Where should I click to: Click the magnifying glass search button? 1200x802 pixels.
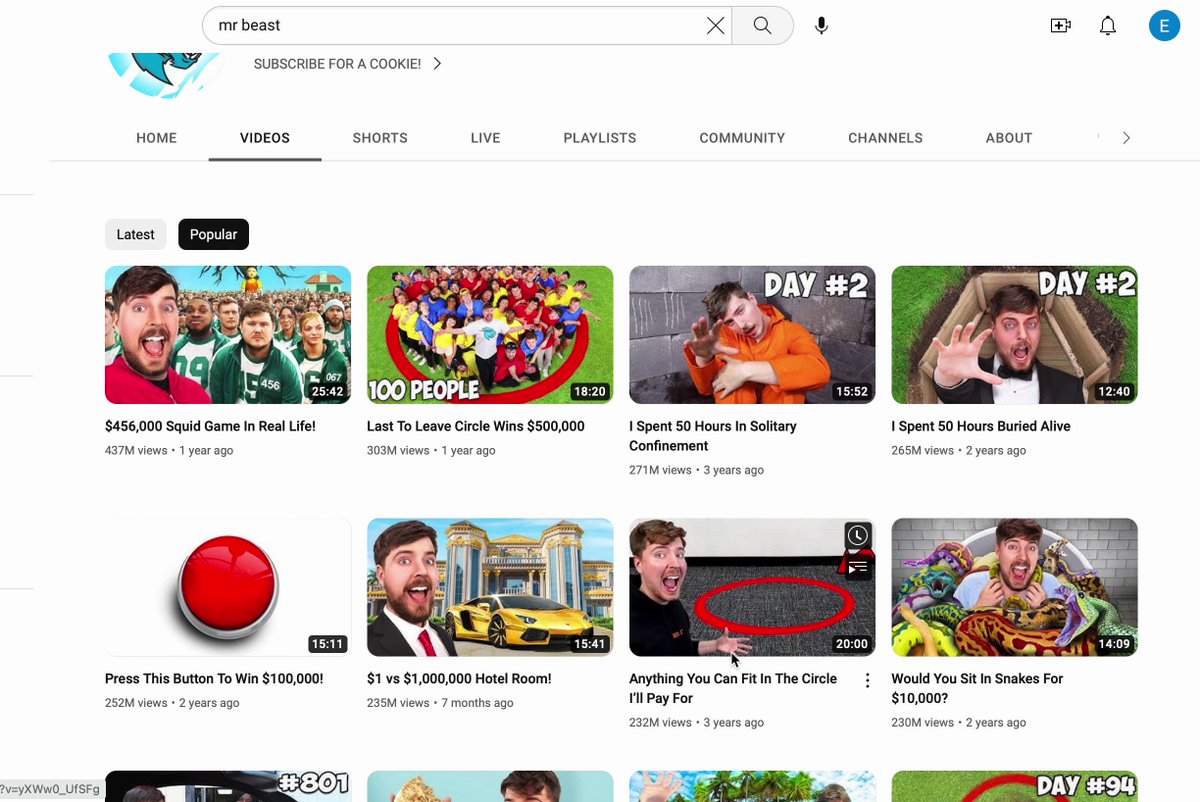(762, 26)
